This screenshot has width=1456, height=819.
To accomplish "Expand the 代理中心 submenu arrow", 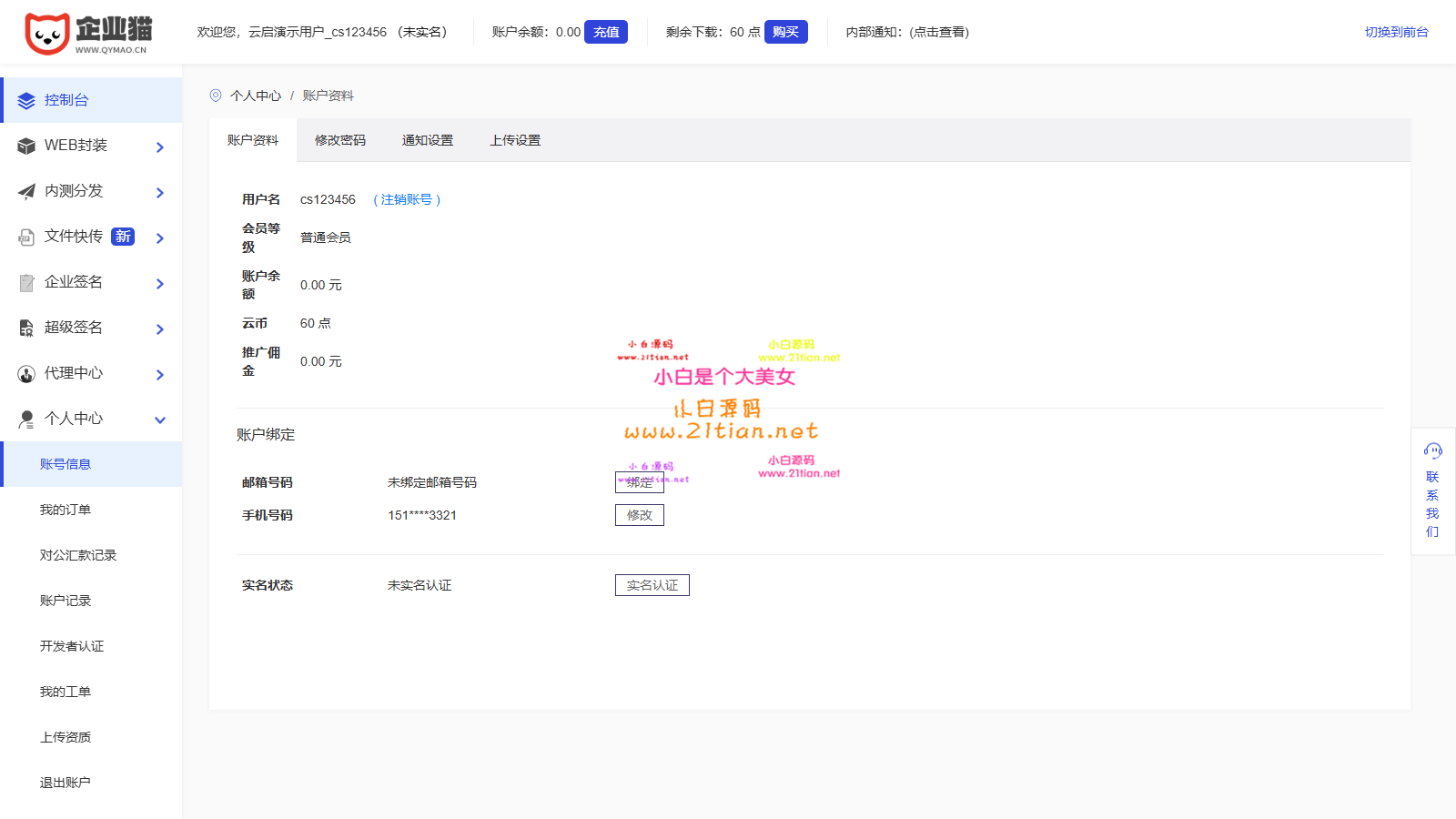I will [160, 375].
